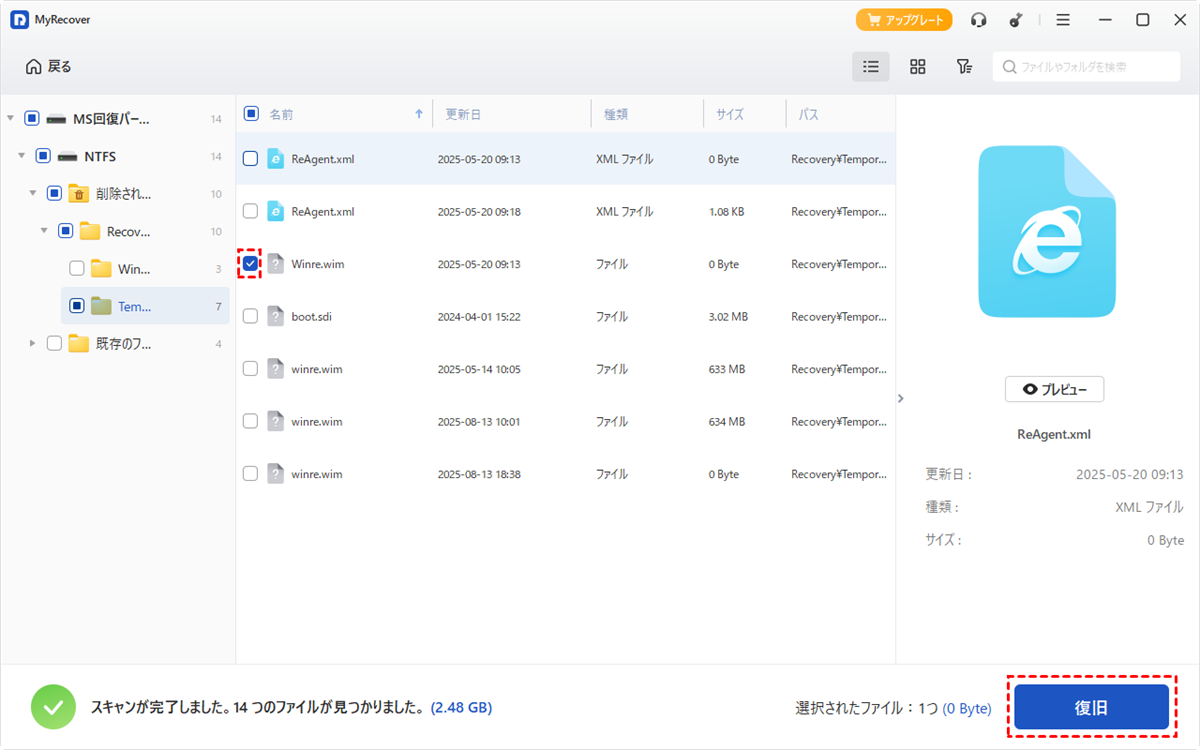The height and width of the screenshot is (750, 1200).
Task: Click the 2025-08-13 10:01 date cell
Action: (x=479, y=422)
